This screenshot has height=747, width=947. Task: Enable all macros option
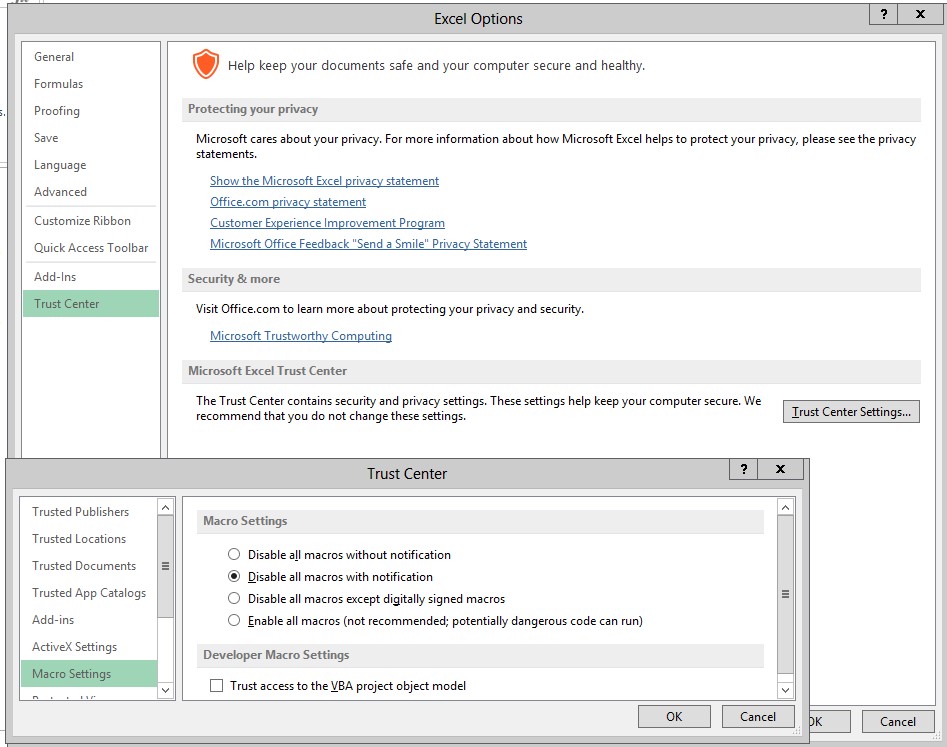(x=232, y=620)
